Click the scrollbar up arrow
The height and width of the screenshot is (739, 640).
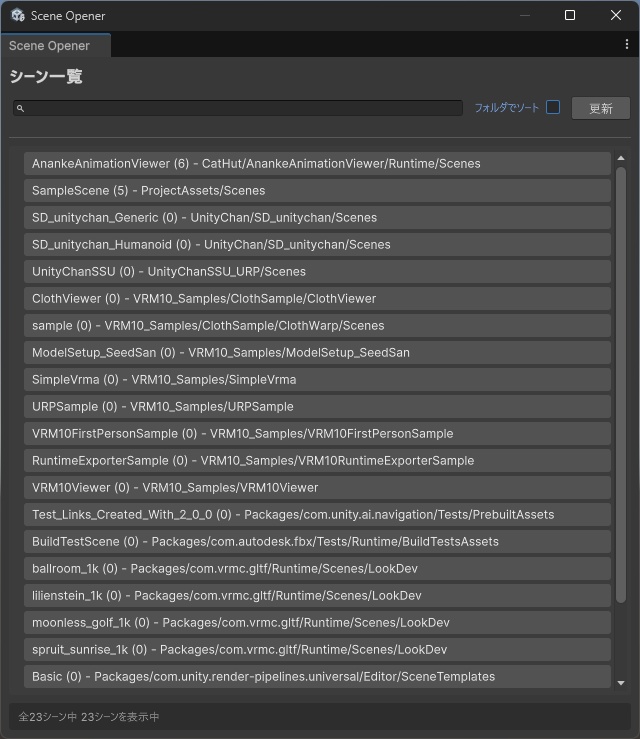point(621,158)
